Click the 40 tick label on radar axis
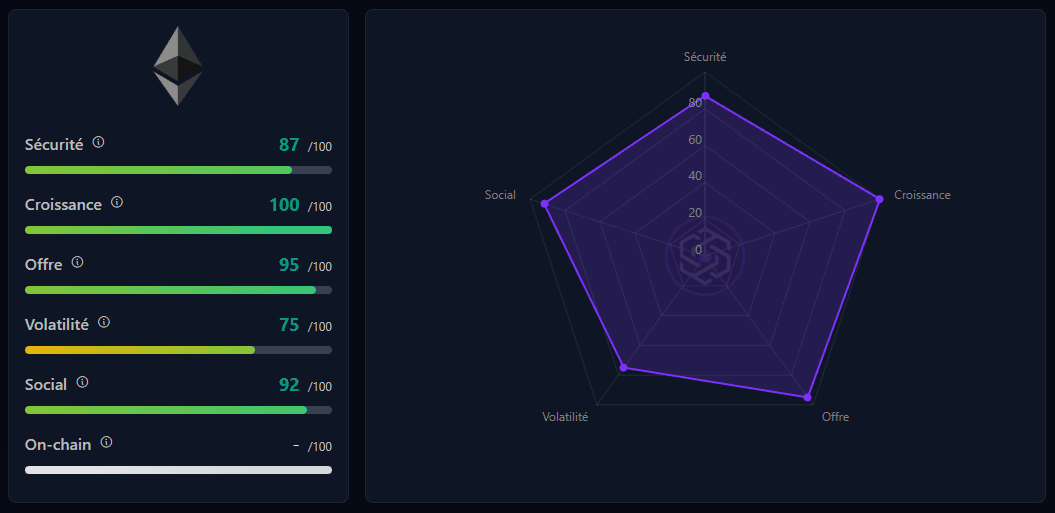 pos(695,176)
